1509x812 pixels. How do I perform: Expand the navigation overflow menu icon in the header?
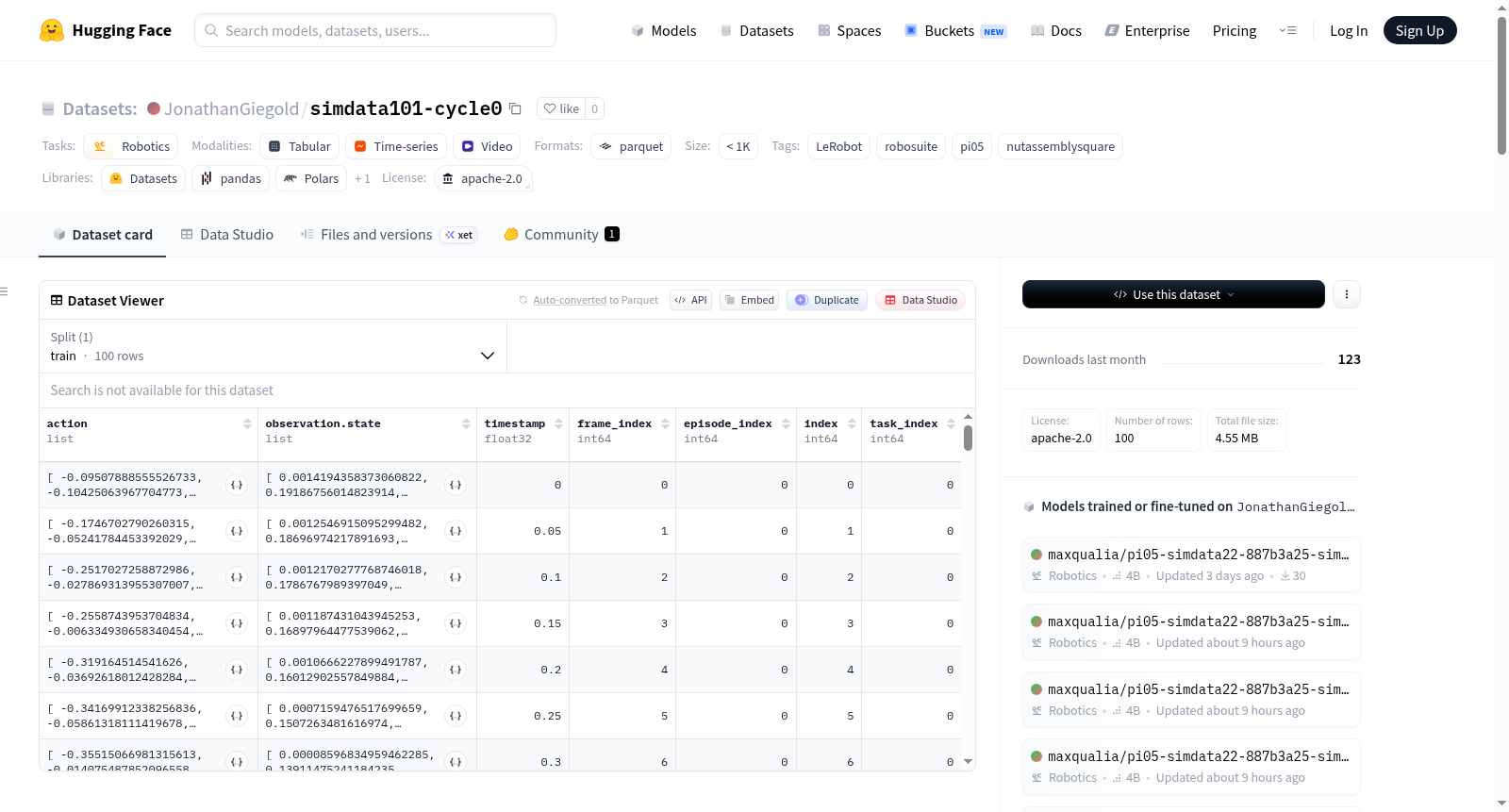[x=1287, y=30]
